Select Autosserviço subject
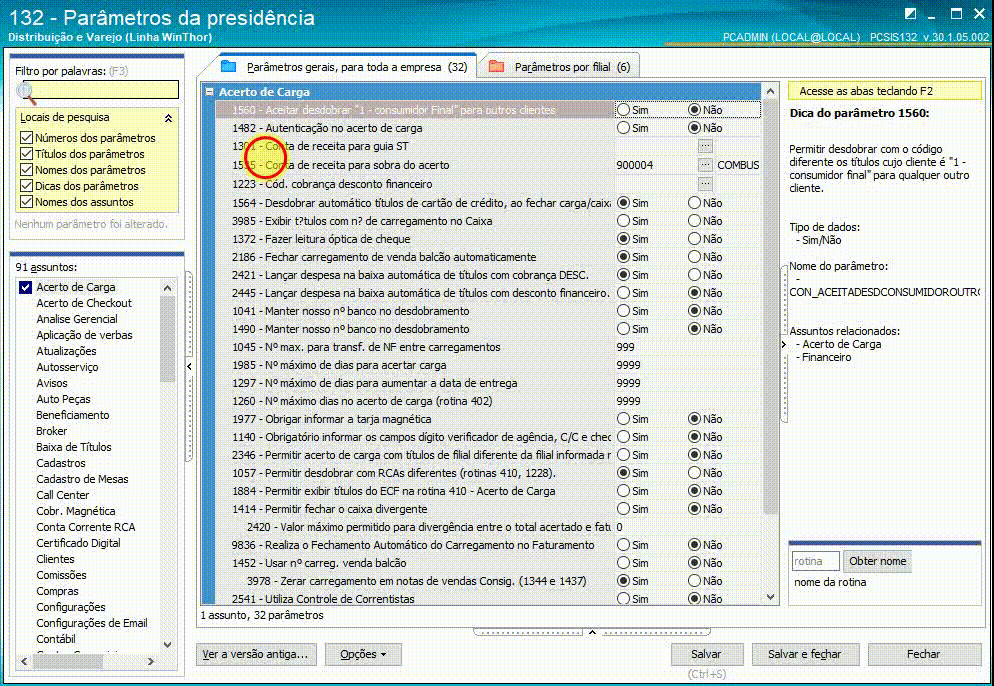The image size is (994, 686). (67, 367)
